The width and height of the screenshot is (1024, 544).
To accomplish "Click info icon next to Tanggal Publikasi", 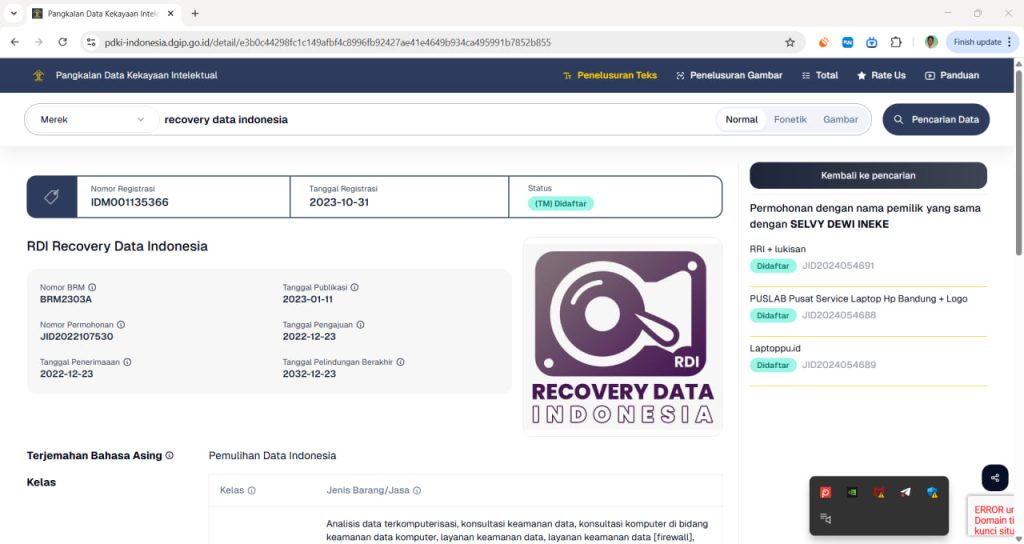I will [355, 287].
